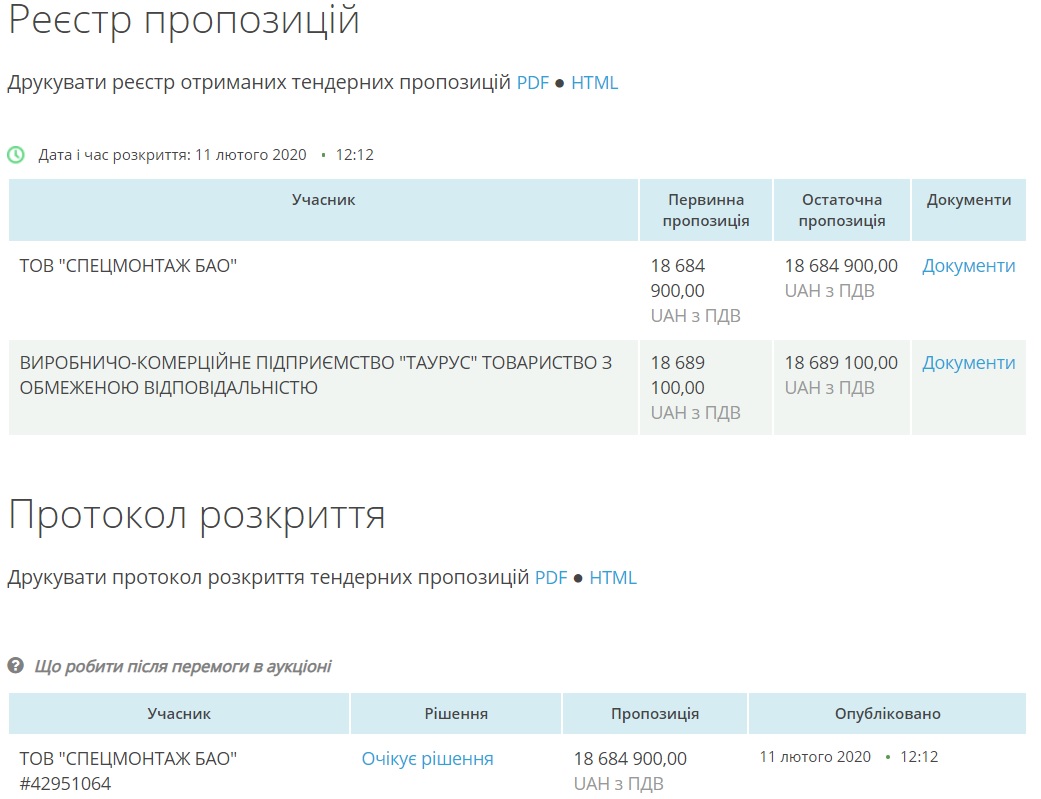This screenshot has height=799, width=1041.
Task: Click the 'Первинна пропозиція' column header
Action: point(706,210)
